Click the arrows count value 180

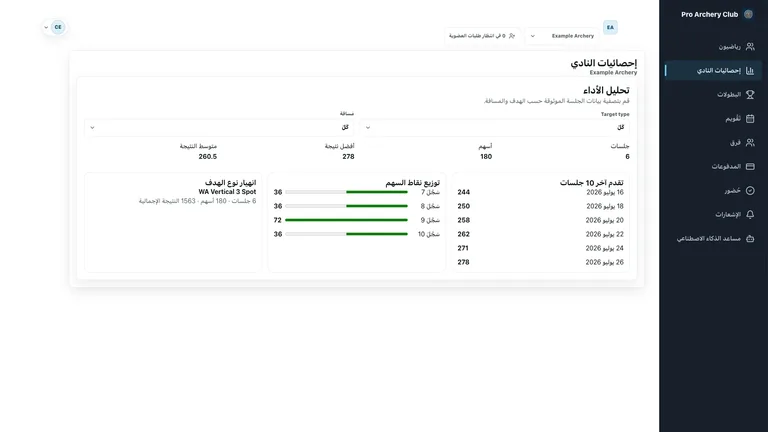486,157
